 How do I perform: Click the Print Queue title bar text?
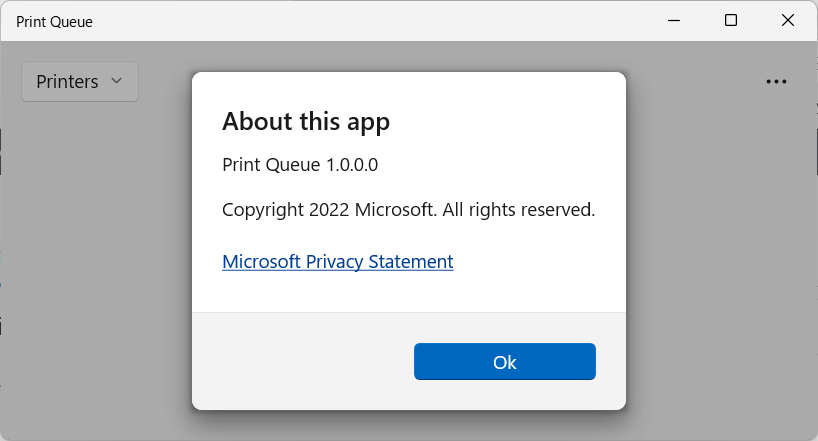[54, 22]
